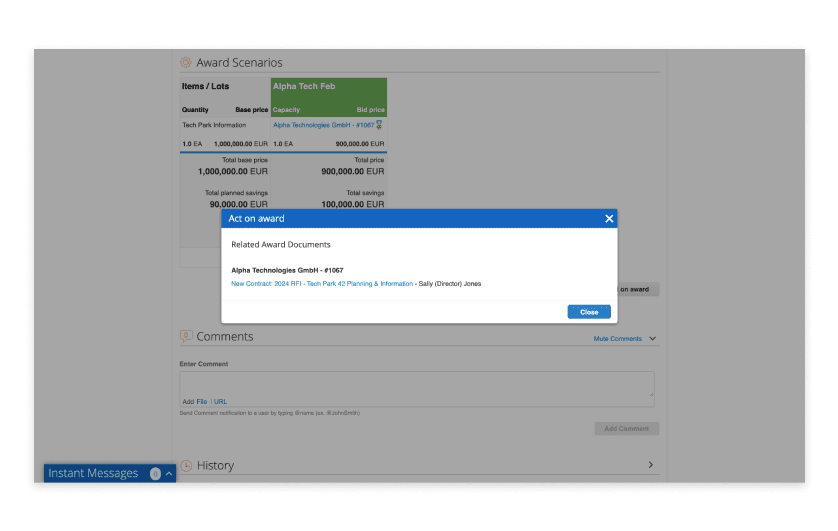Close the Act on award dialog with X

[609, 218]
